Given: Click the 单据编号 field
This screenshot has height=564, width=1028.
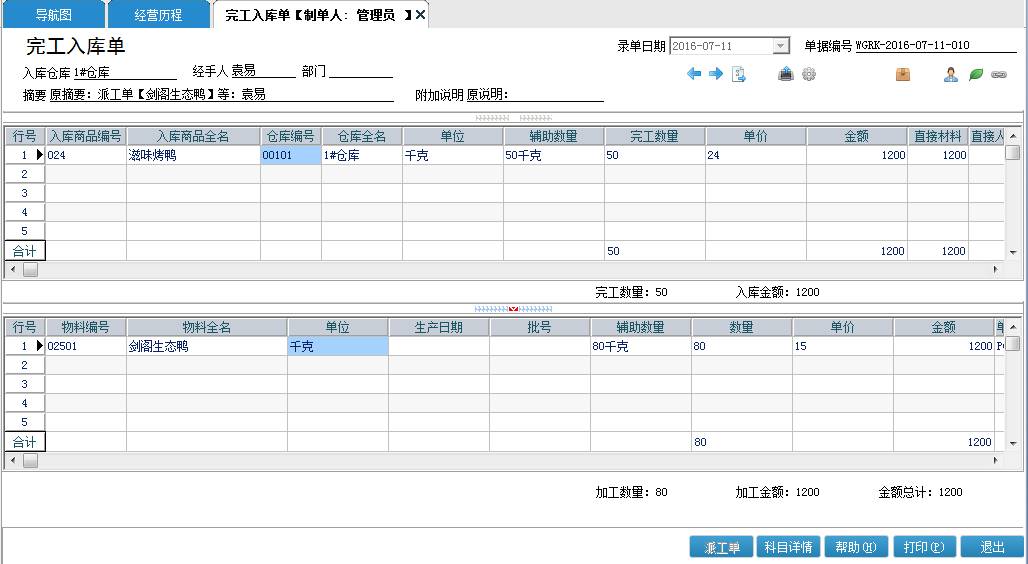Looking at the screenshot, I should 936,45.
